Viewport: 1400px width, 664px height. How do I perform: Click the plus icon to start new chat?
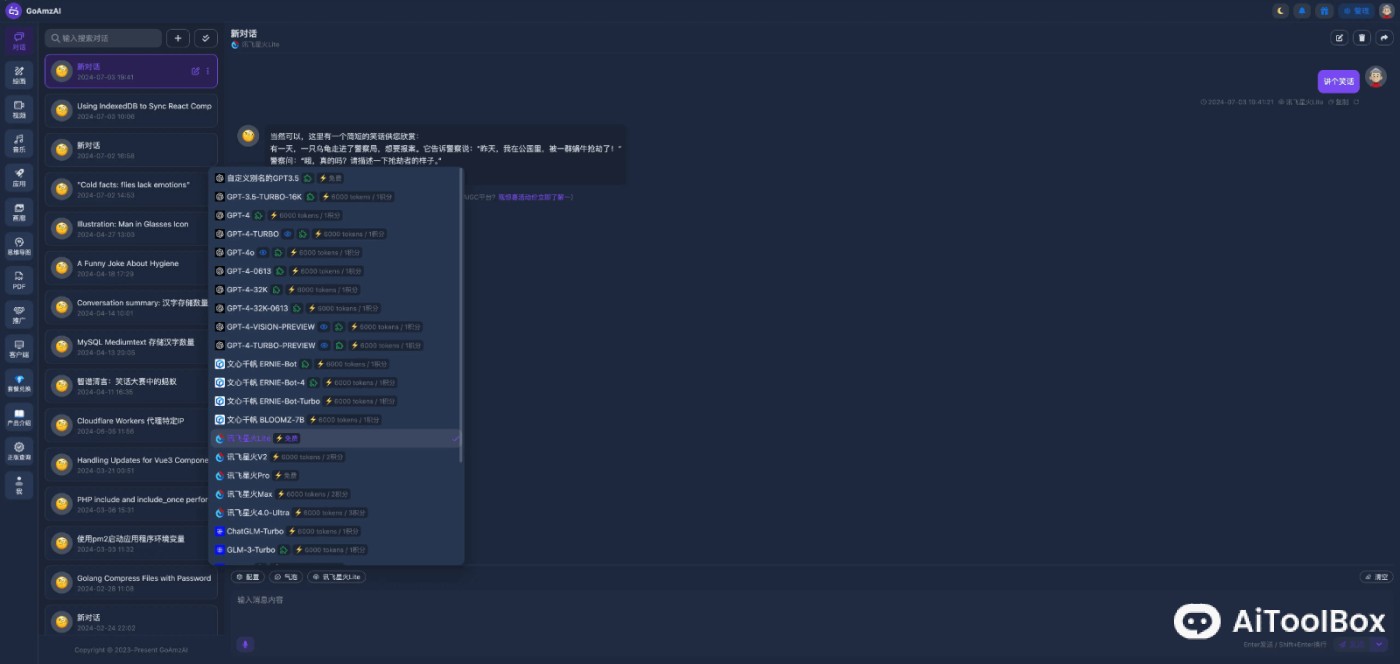[177, 38]
